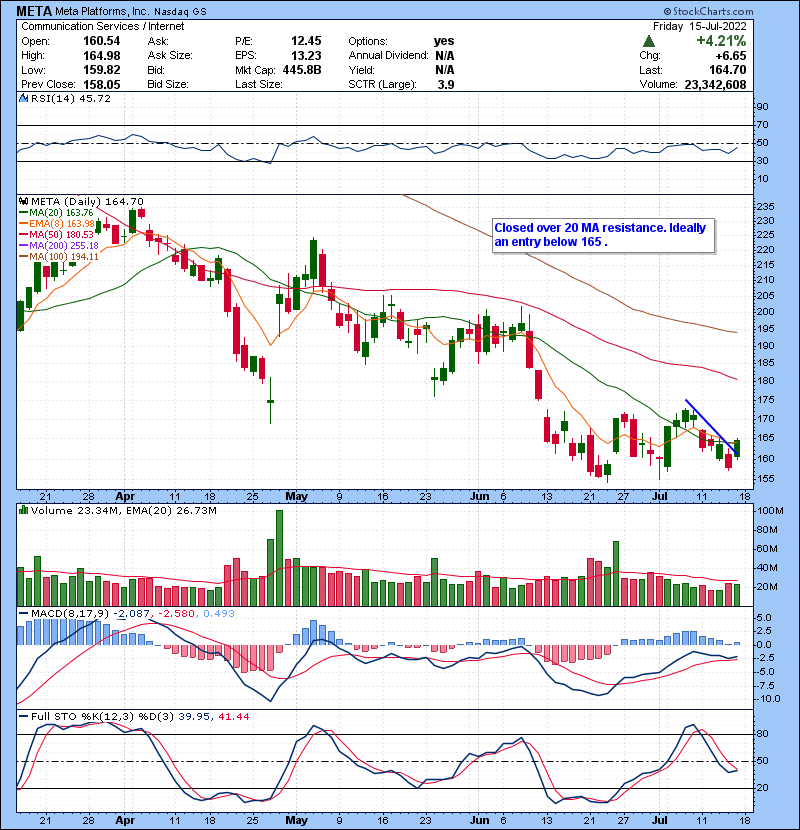Click the annotation text about 20 MA resistance
Screen dimensions: 800x830
pos(600,235)
